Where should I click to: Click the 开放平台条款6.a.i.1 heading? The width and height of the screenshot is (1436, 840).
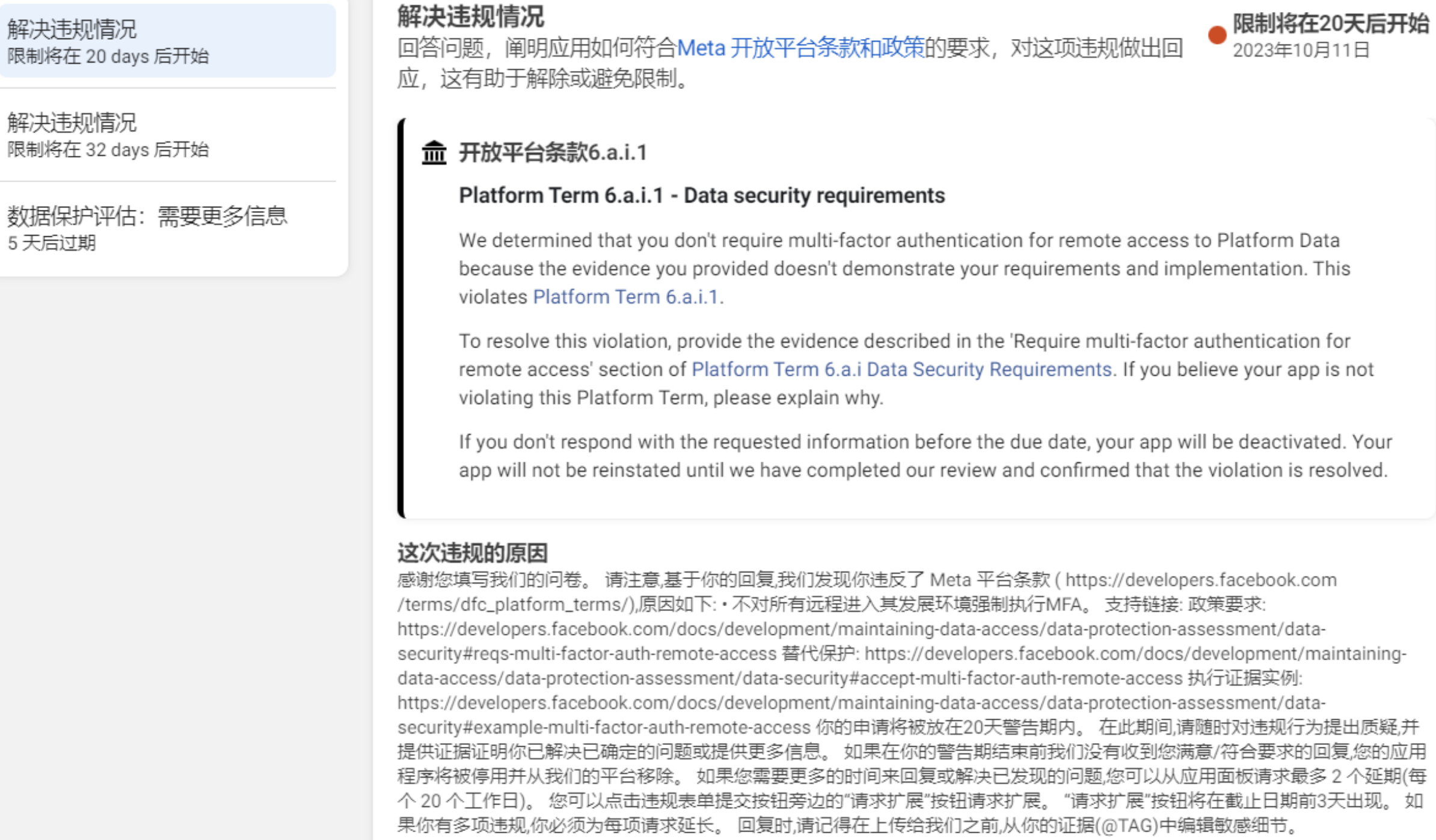[553, 153]
